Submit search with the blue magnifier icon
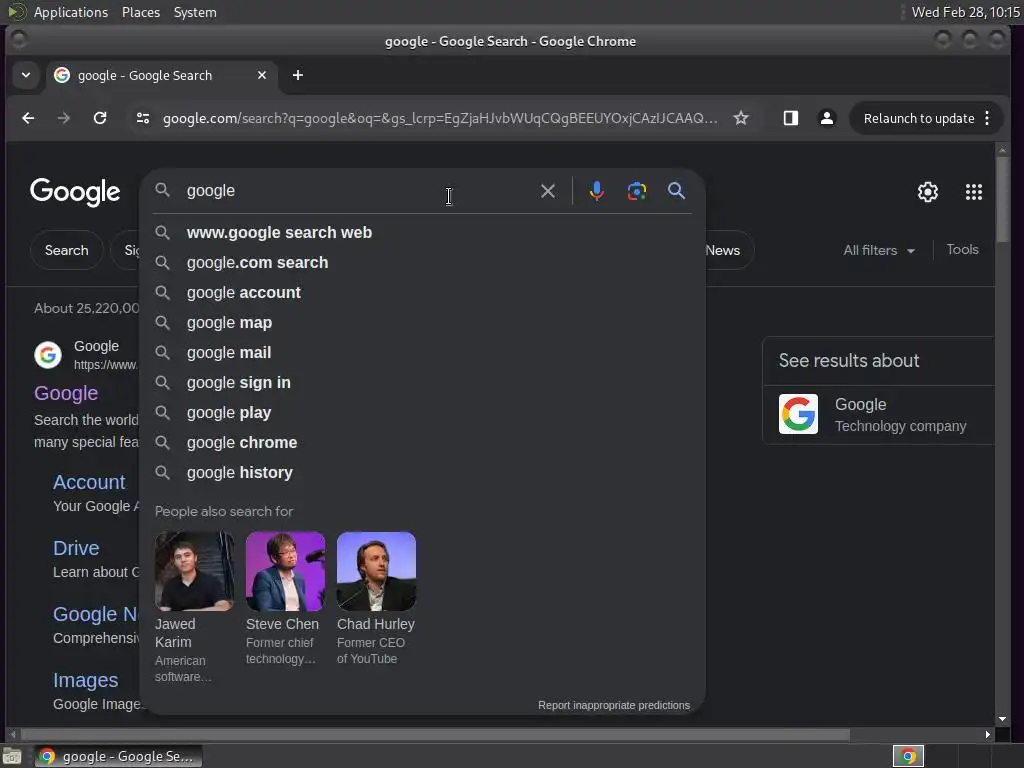 click(x=677, y=191)
